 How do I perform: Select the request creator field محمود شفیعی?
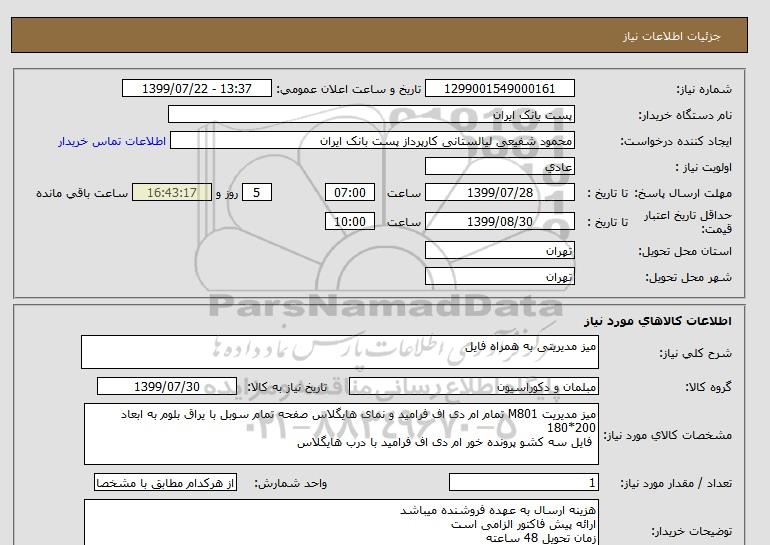tap(372, 140)
